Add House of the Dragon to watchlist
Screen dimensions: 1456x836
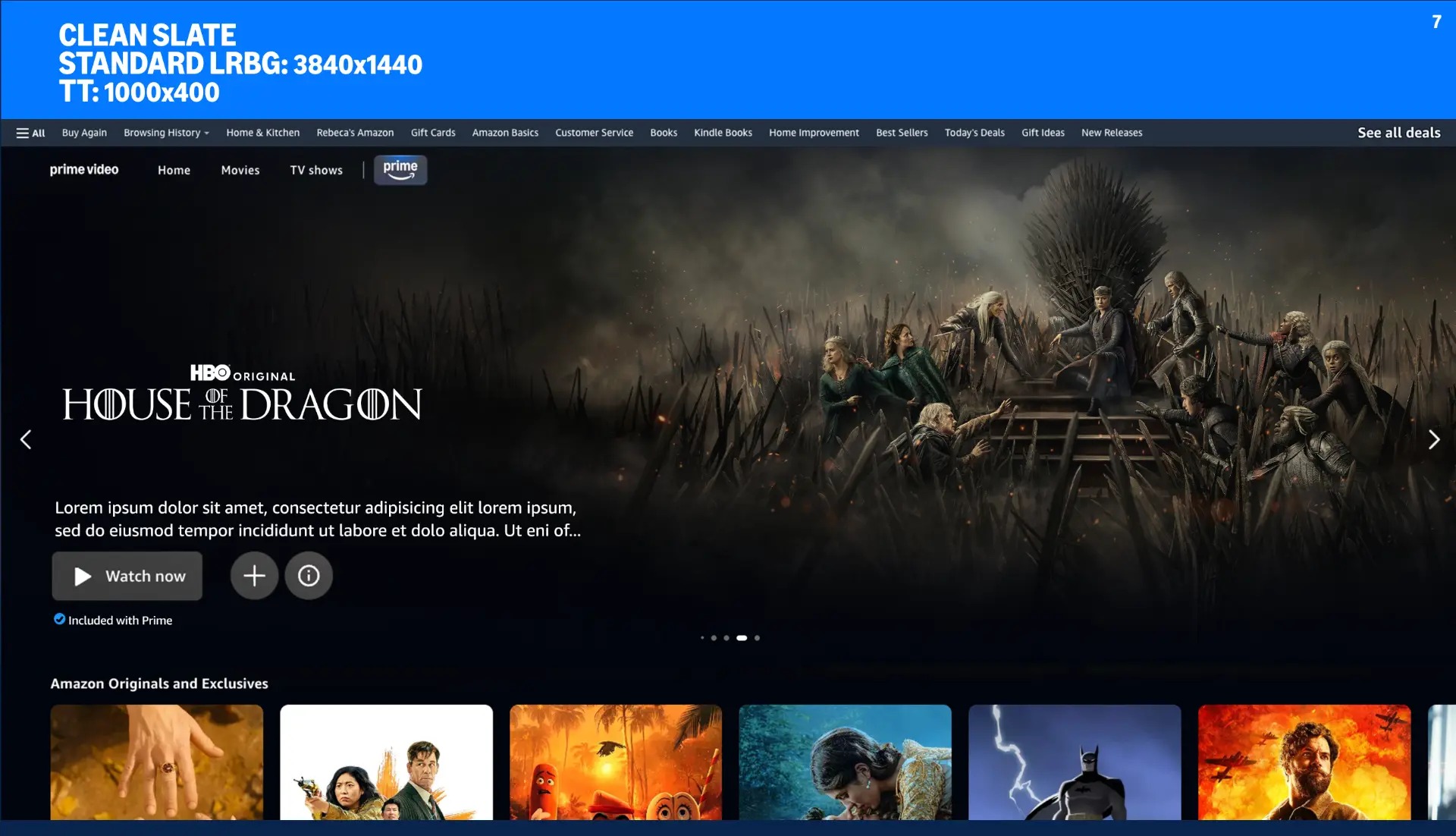[x=254, y=576]
